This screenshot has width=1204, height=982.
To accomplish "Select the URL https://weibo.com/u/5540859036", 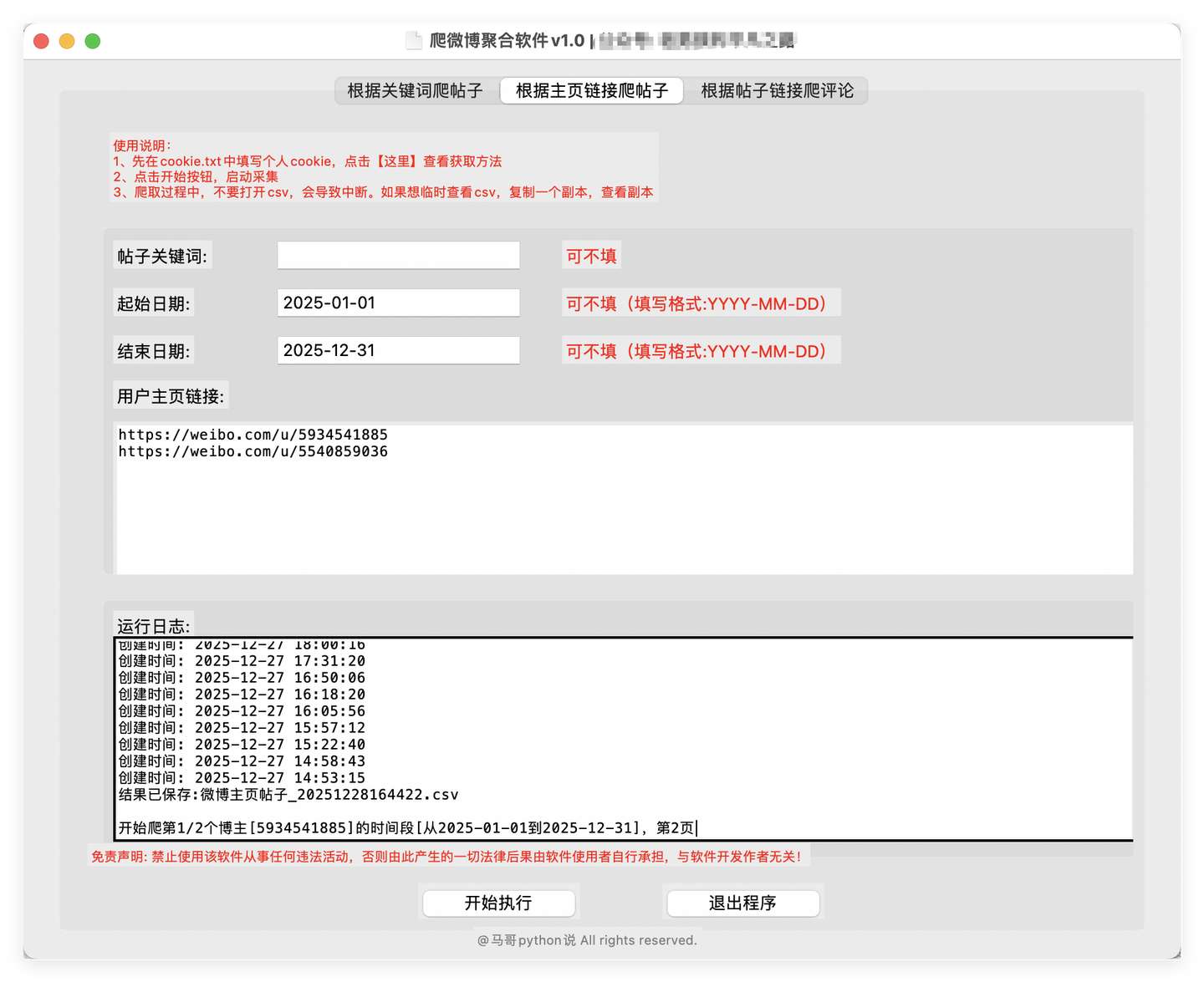I will tap(253, 451).
